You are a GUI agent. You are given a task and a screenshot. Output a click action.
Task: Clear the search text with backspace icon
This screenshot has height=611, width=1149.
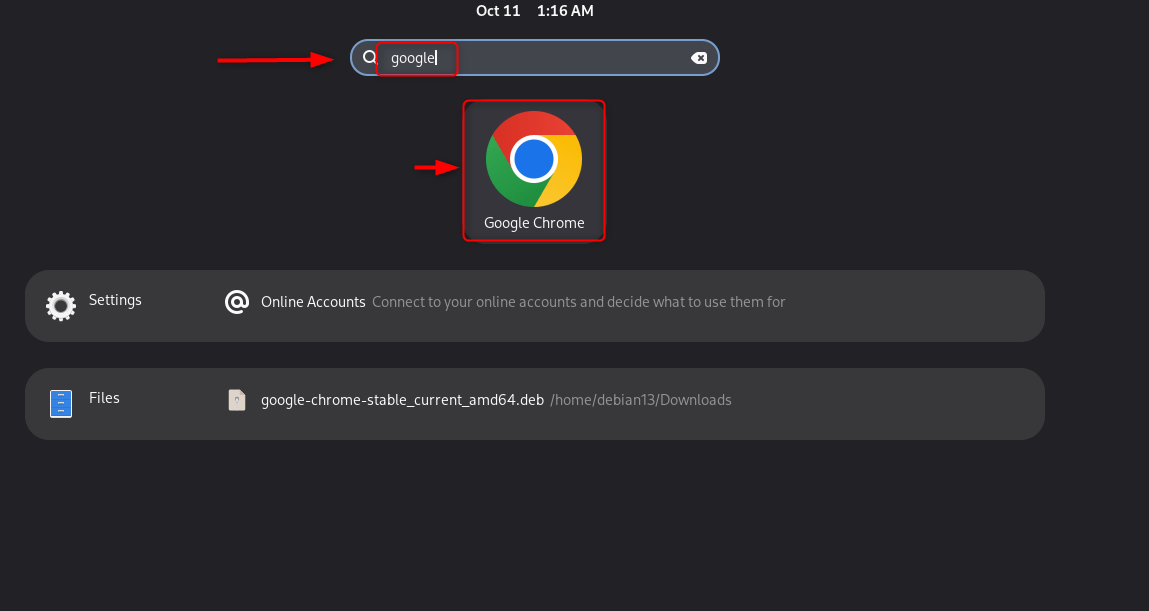point(700,58)
